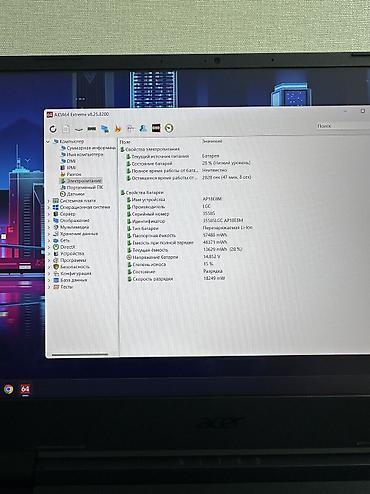Select the Степень износа row
This screenshot has height=494, width=370.
tap(190, 264)
